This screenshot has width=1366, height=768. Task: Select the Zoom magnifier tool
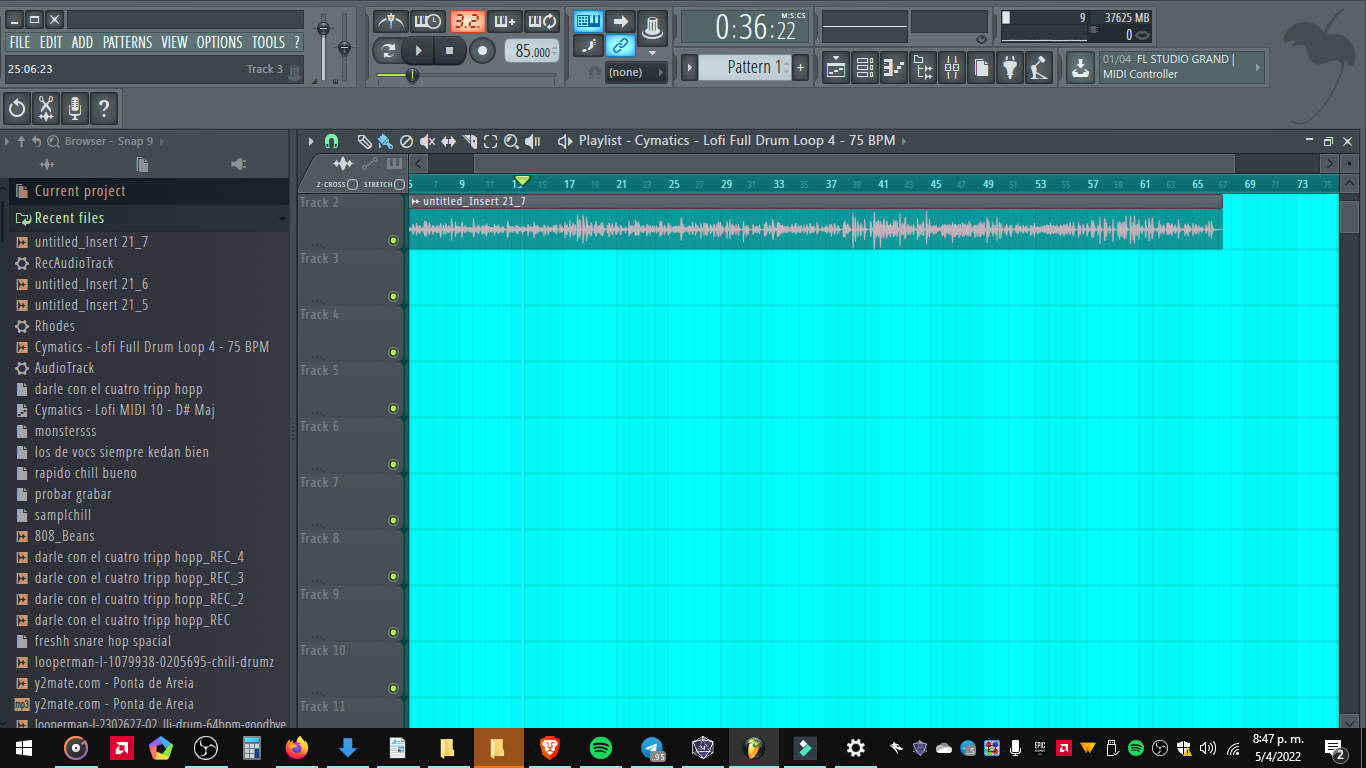click(x=511, y=141)
